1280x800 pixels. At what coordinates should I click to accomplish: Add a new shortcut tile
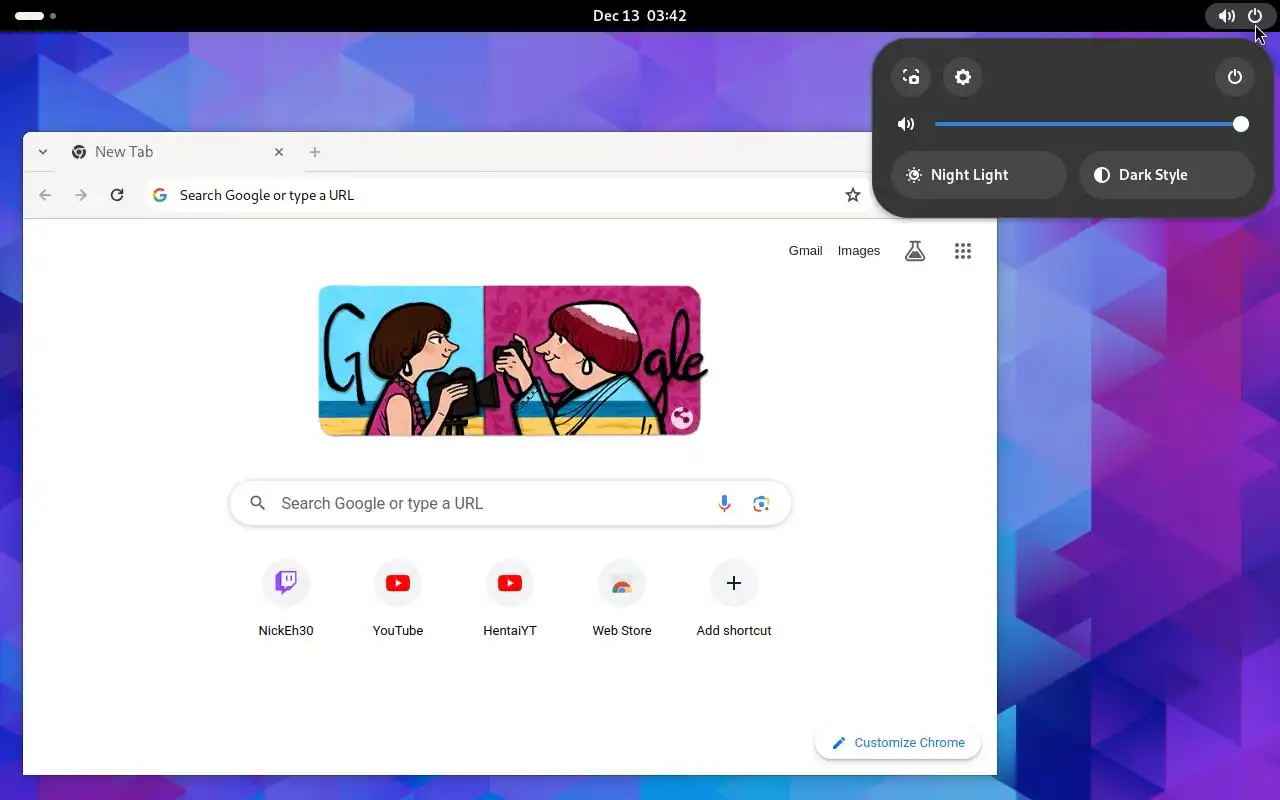[x=734, y=598]
